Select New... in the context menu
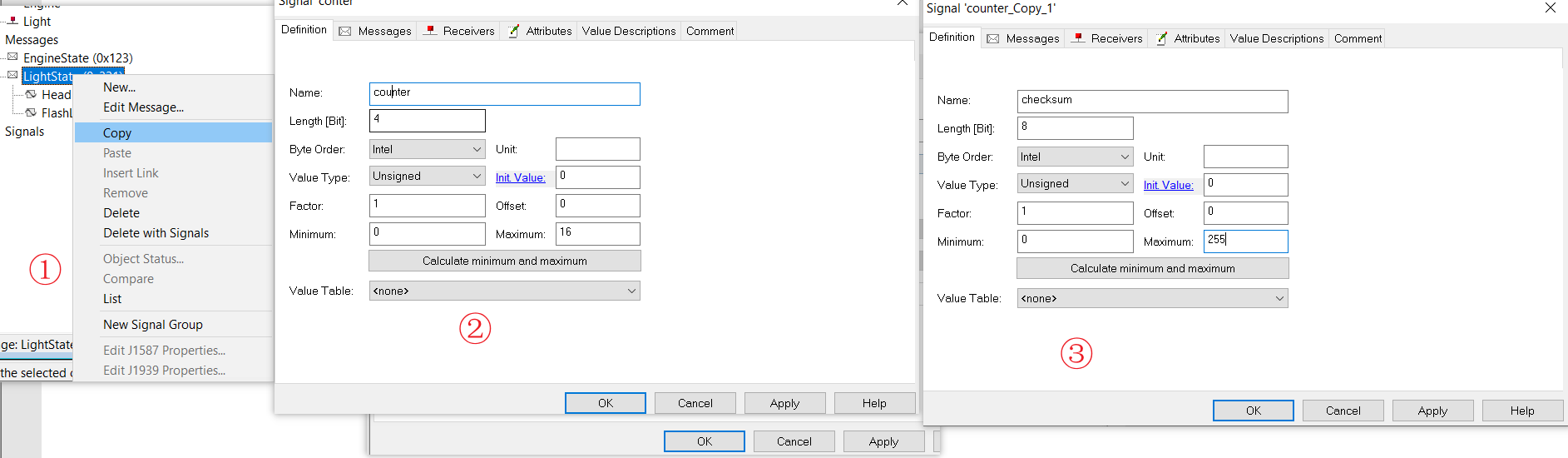Screen dimensions: 1568x458 coord(173,87)
